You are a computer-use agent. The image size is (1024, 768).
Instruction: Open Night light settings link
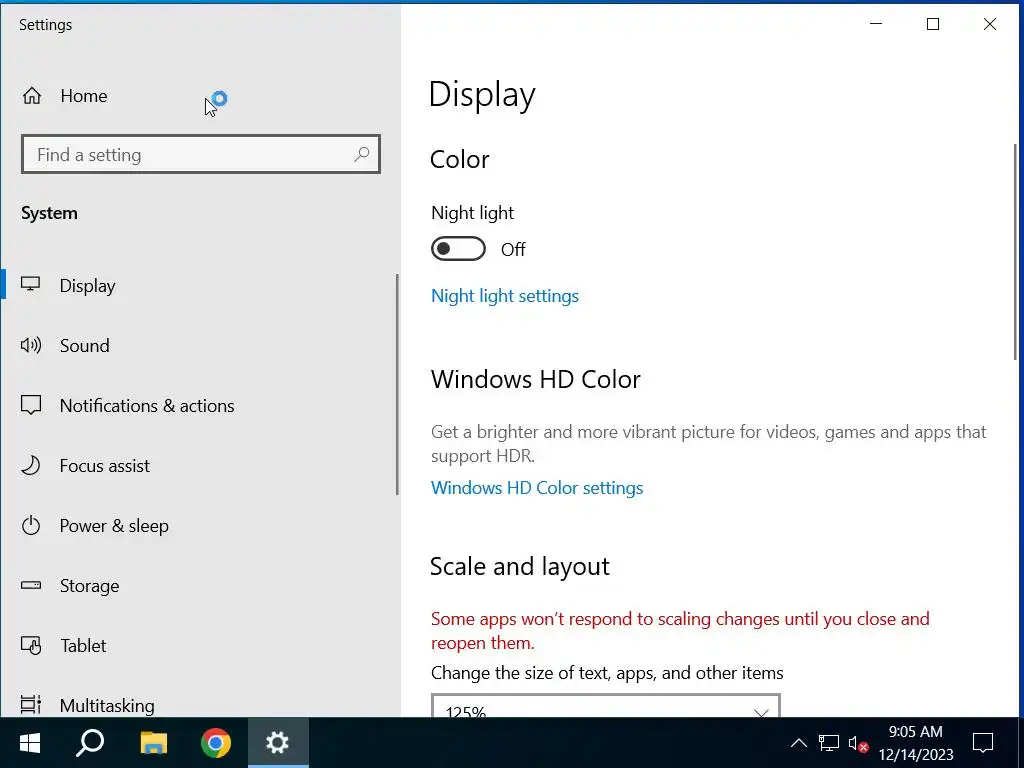[505, 296]
